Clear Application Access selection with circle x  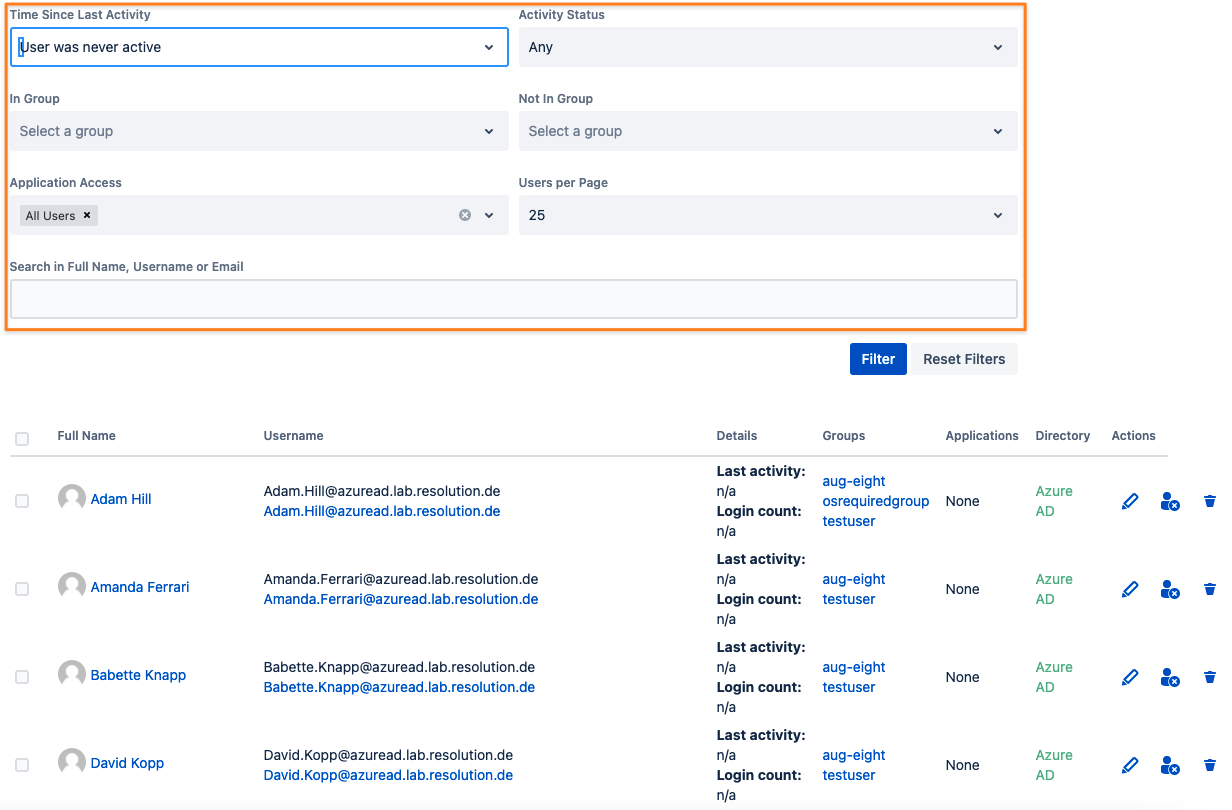tap(465, 215)
